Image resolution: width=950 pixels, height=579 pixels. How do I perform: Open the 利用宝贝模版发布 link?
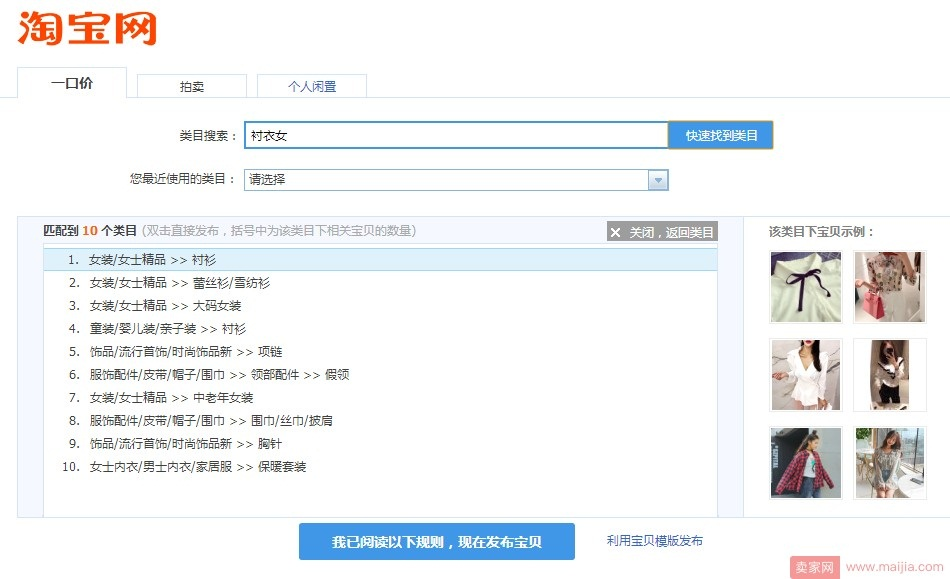(654, 541)
